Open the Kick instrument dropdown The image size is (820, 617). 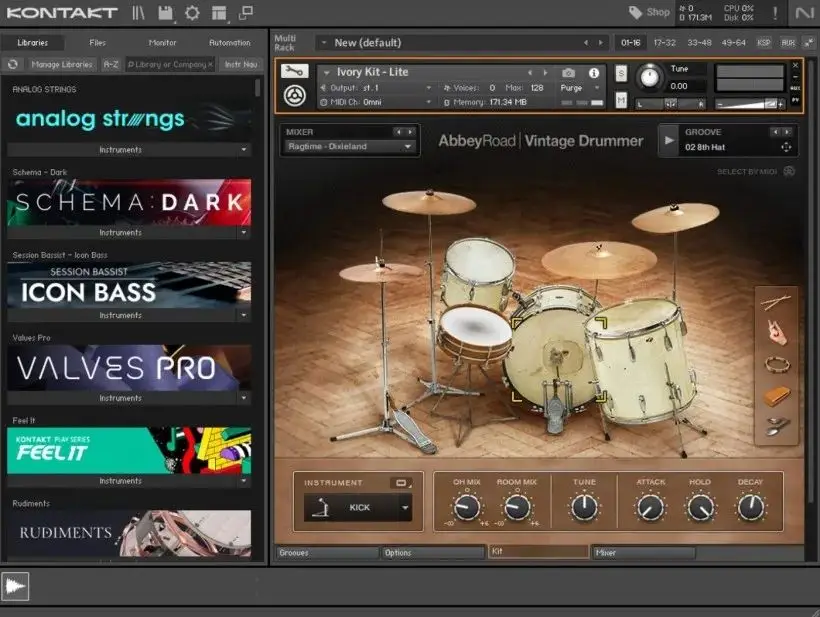405,508
